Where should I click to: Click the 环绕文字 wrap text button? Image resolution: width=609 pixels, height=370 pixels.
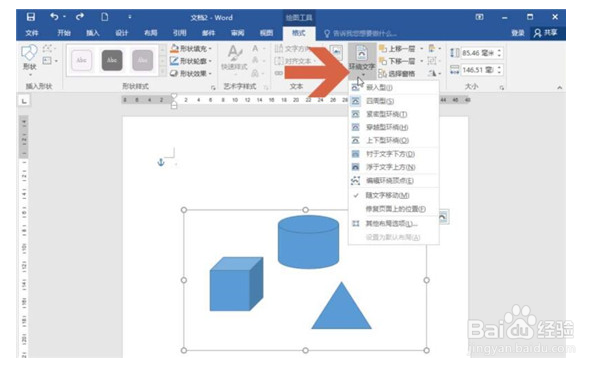tap(362, 60)
